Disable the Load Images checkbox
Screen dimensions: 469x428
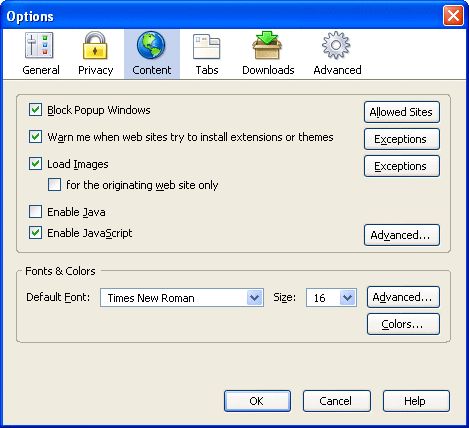[35, 164]
